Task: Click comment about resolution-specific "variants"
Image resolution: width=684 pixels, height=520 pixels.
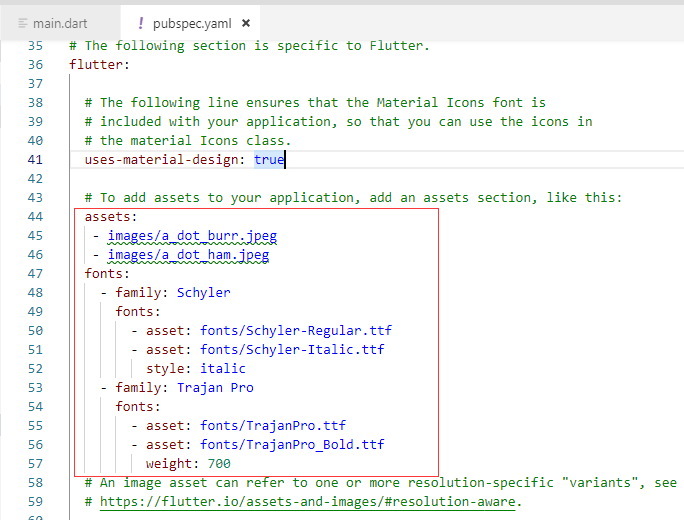Action: click(380, 483)
